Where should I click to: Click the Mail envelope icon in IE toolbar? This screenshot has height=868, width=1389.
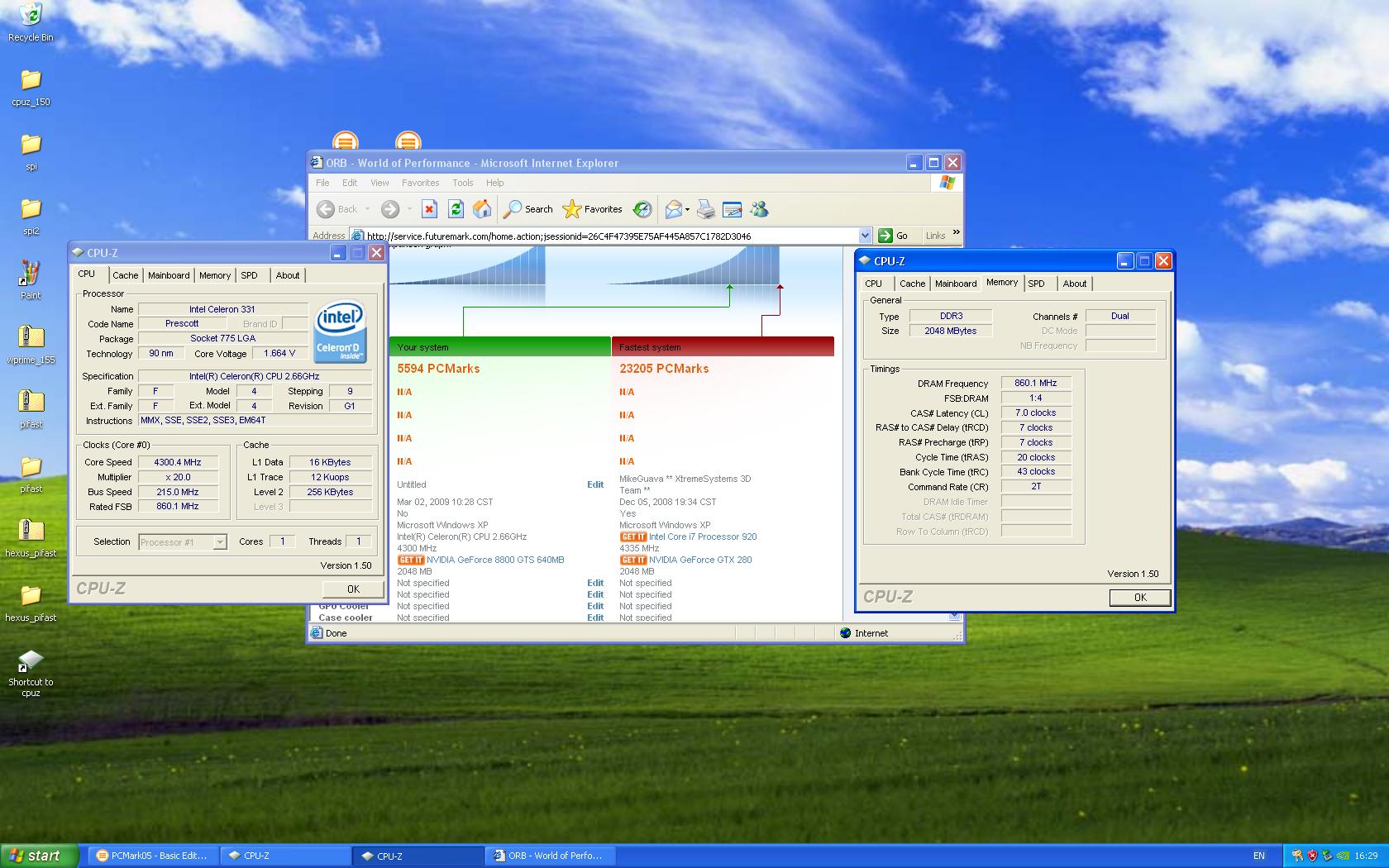point(674,209)
